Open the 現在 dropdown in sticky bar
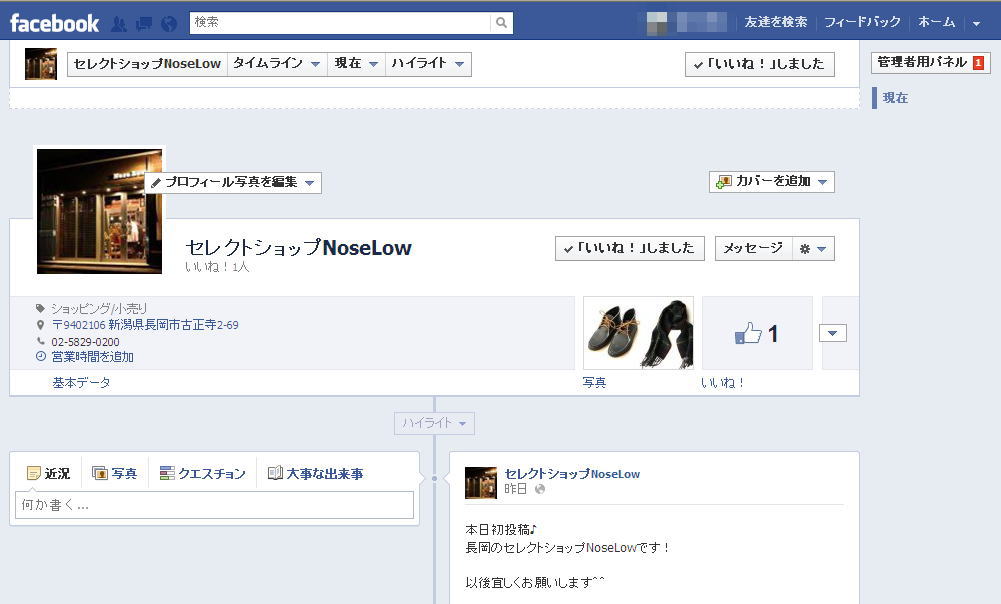 (x=356, y=64)
